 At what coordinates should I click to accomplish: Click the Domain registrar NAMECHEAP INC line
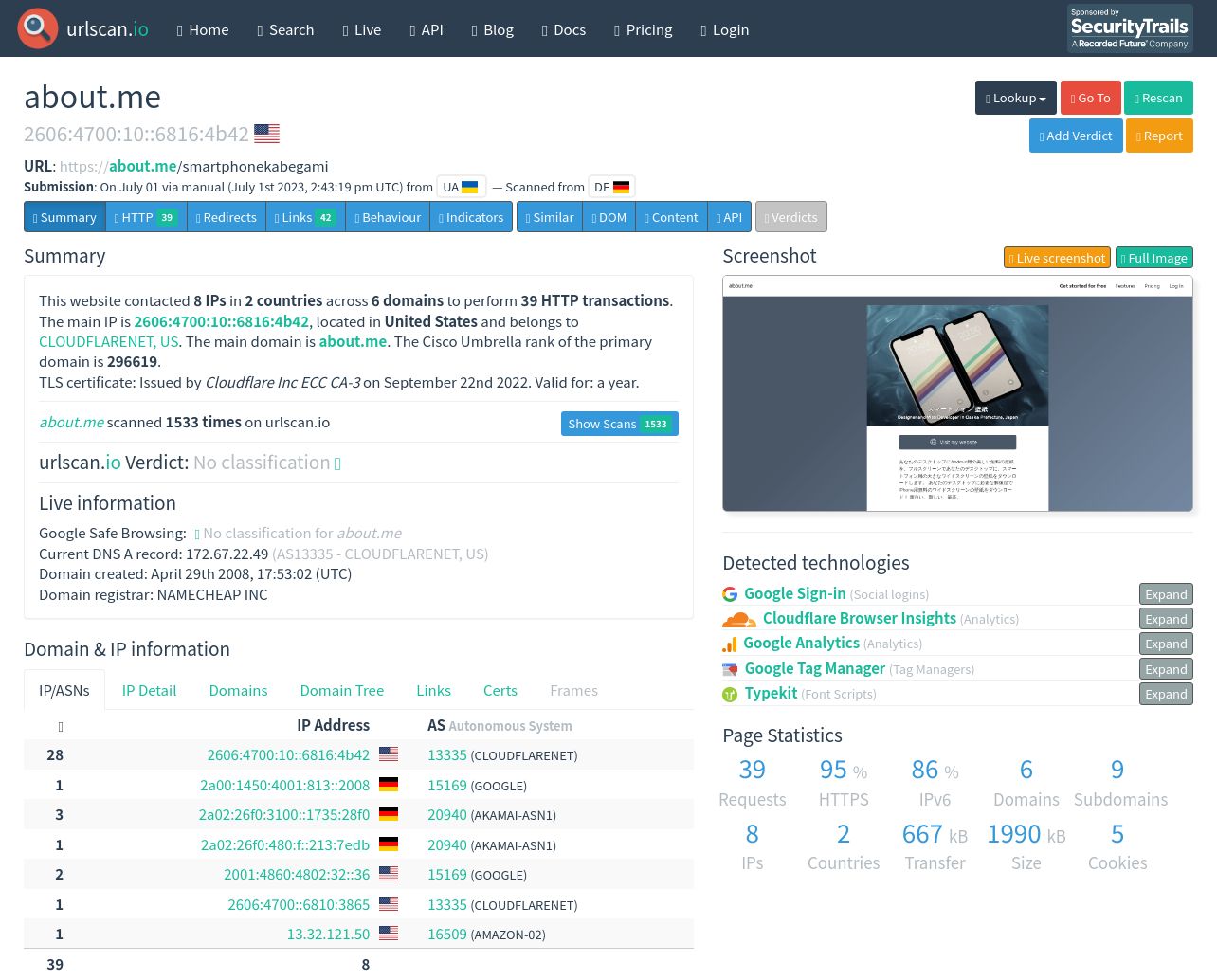[x=154, y=594]
